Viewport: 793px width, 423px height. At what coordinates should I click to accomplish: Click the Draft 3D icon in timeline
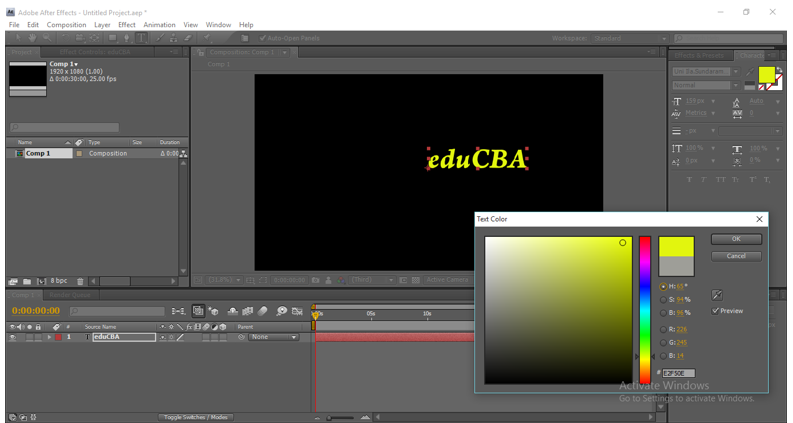(x=213, y=311)
